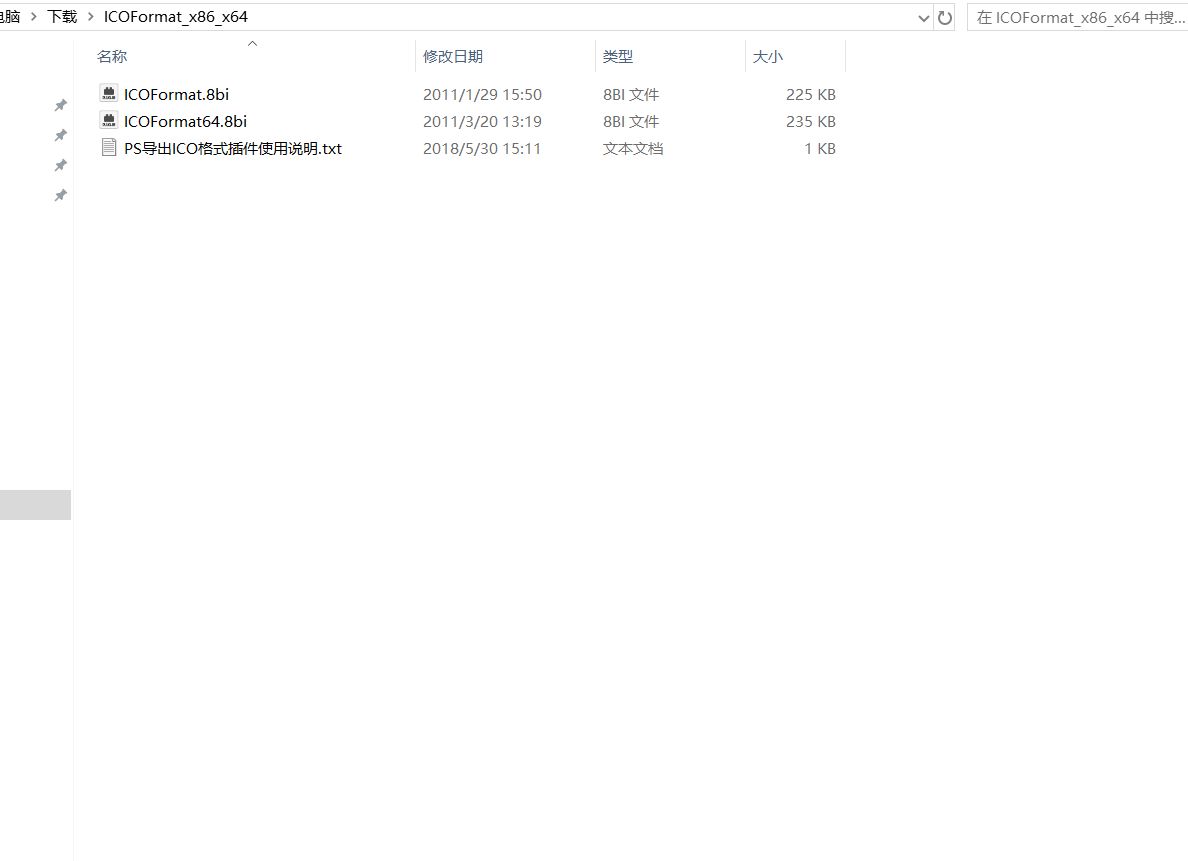Select PS导出ICO格式插件使用说明.txt file name
Image resolution: width=1188 pixels, height=861 pixels.
point(233,148)
